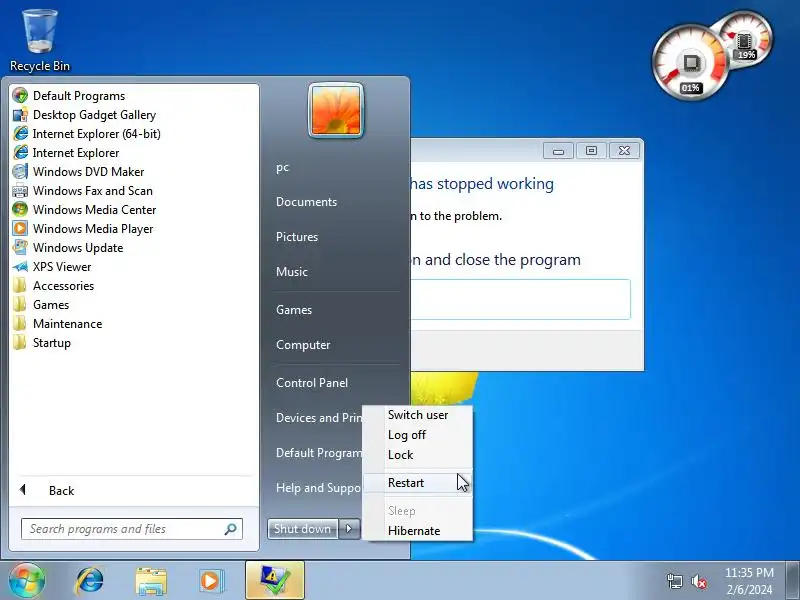Open Devices and Printers from Start menu

coord(318,418)
